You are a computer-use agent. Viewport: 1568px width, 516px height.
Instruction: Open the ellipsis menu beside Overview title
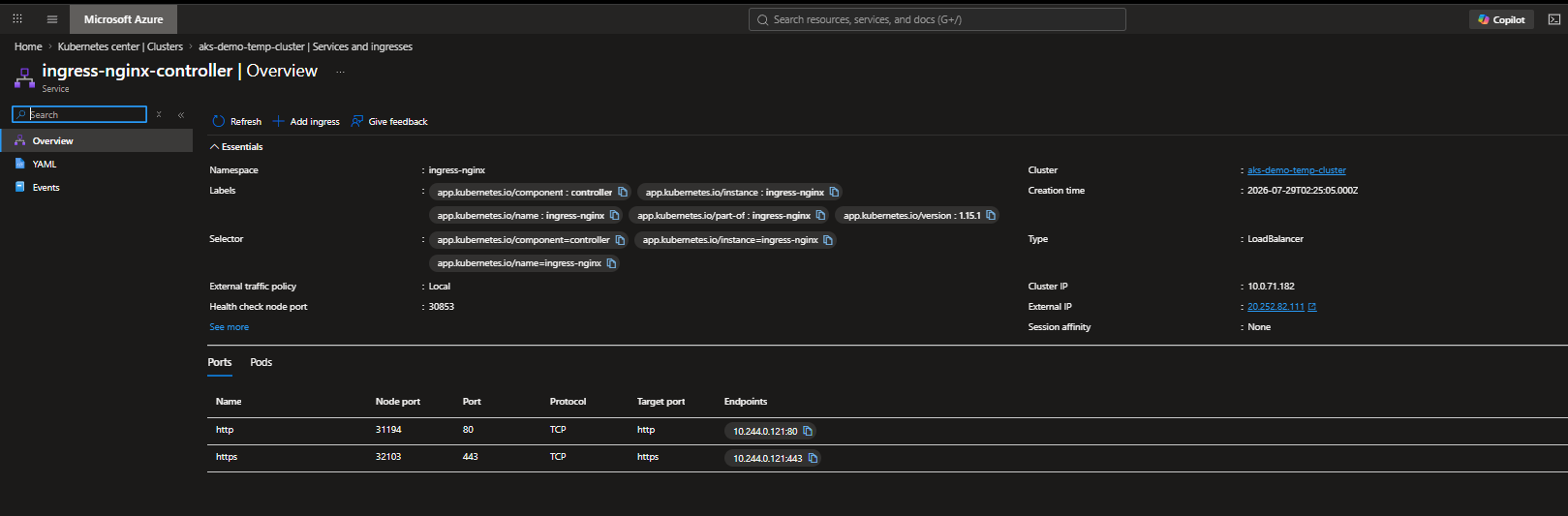[340, 72]
